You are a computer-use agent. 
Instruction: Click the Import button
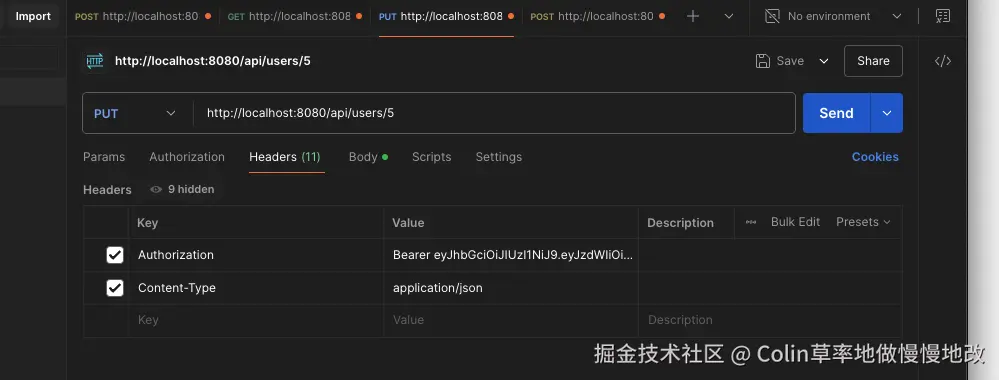tap(33, 17)
